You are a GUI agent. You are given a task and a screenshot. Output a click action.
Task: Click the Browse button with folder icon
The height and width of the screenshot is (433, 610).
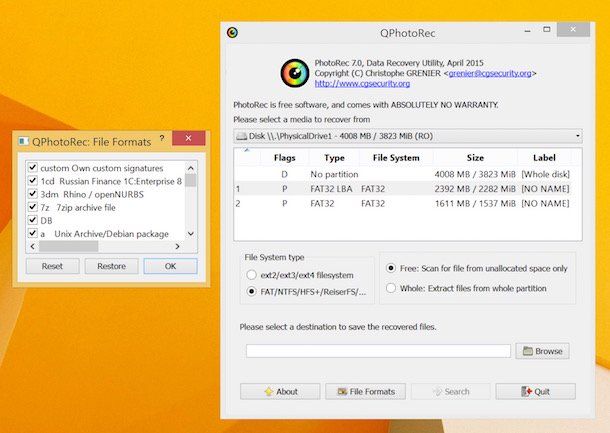(542, 351)
